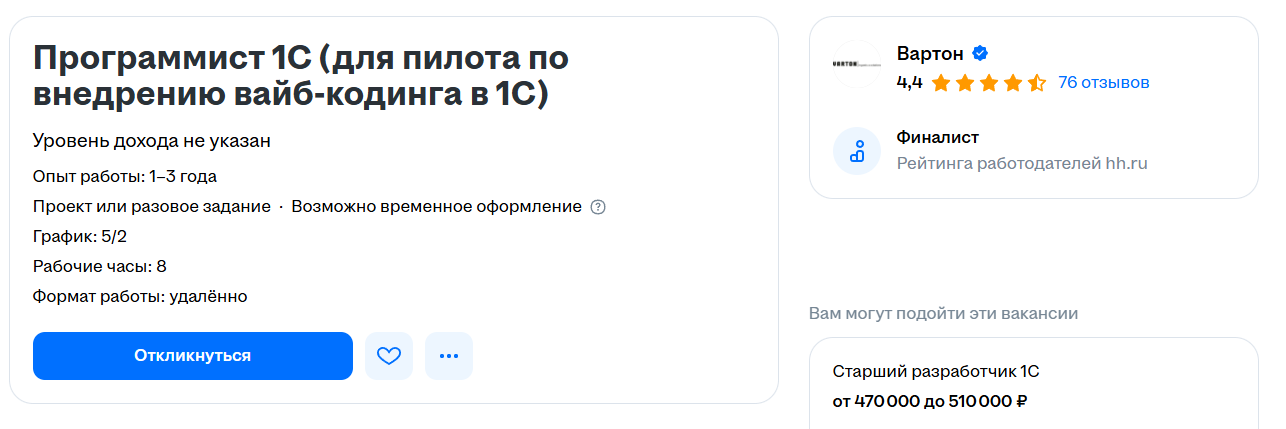This screenshot has height=429, width=1286.
Task: Open the three-dot more actions menu
Action: (449, 356)
